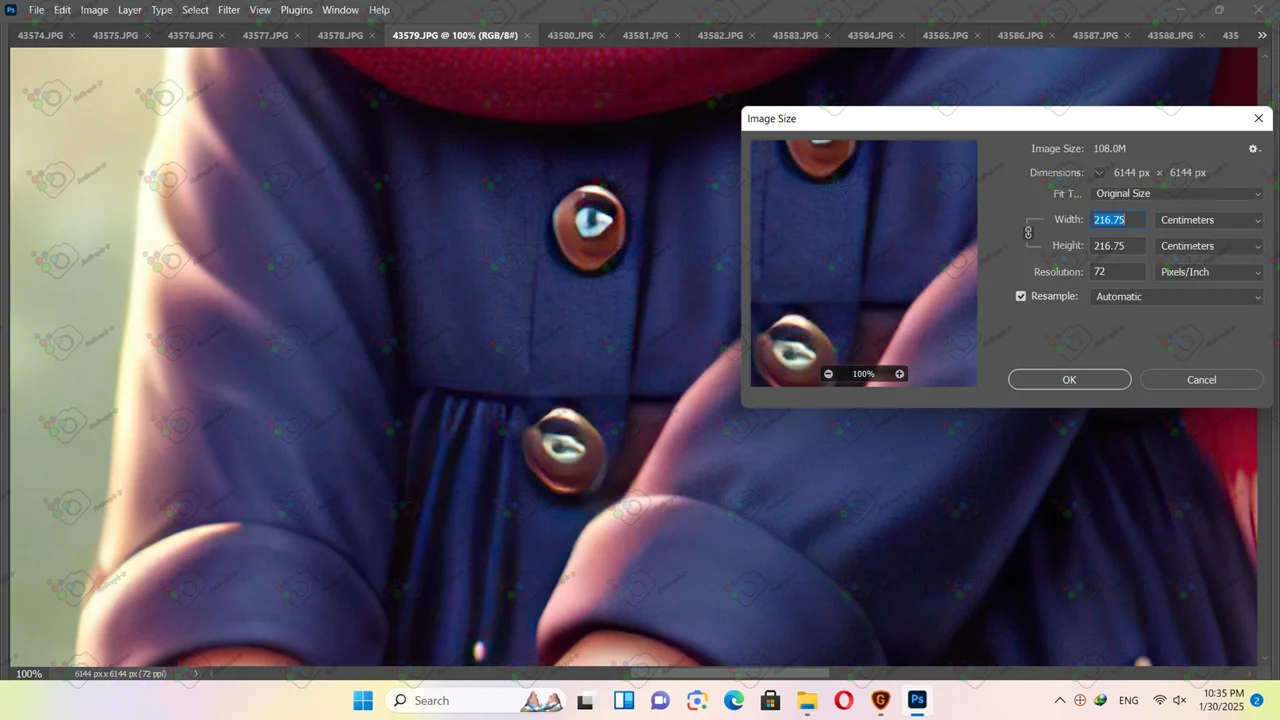Open the Fit To Original Size dropdown
The image size is (1280, 720).
(1177, 194)
